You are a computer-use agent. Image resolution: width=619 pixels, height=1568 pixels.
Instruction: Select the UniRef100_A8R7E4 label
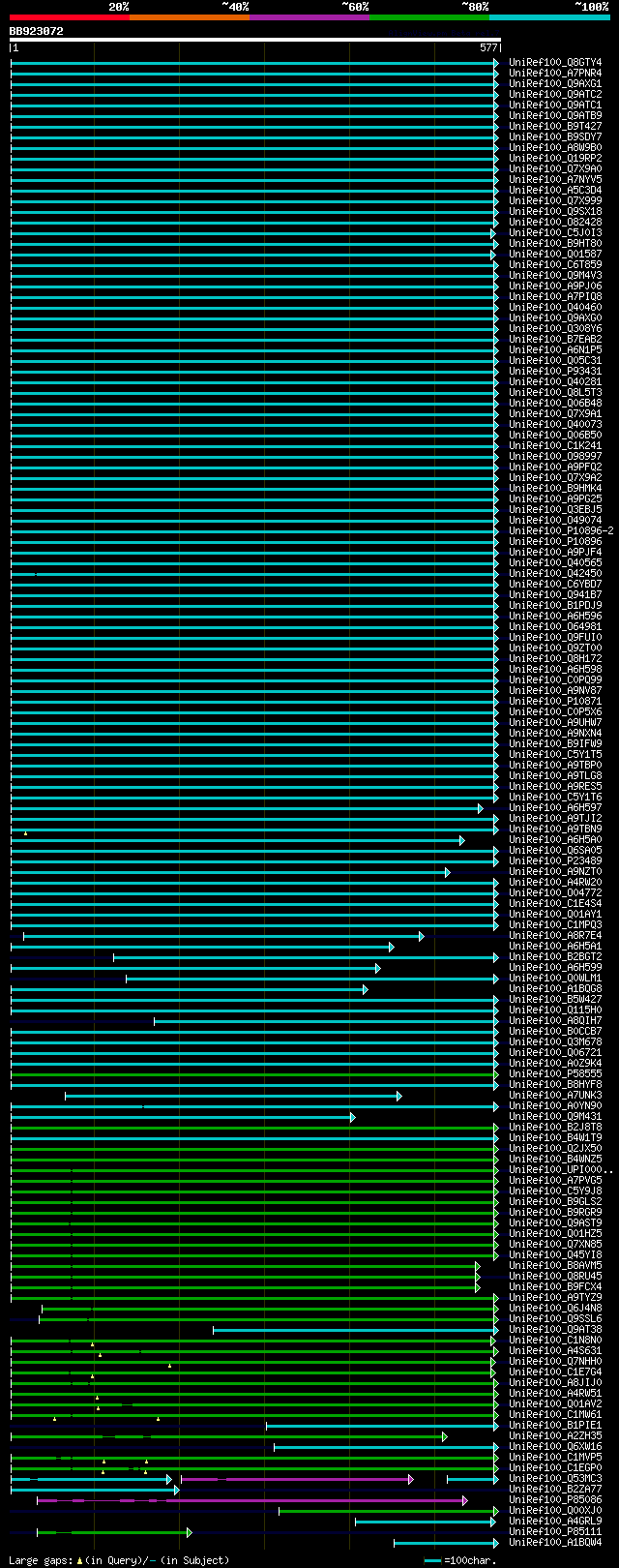(555, 936)
